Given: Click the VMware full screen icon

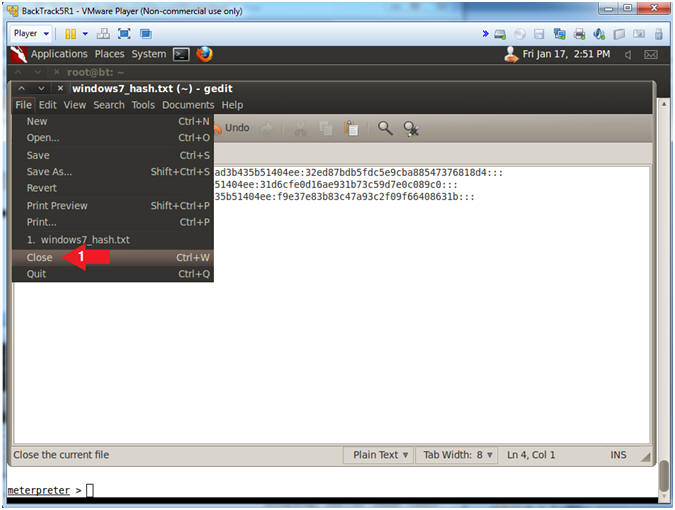Looking at the screenshot, I should (124, 34).
